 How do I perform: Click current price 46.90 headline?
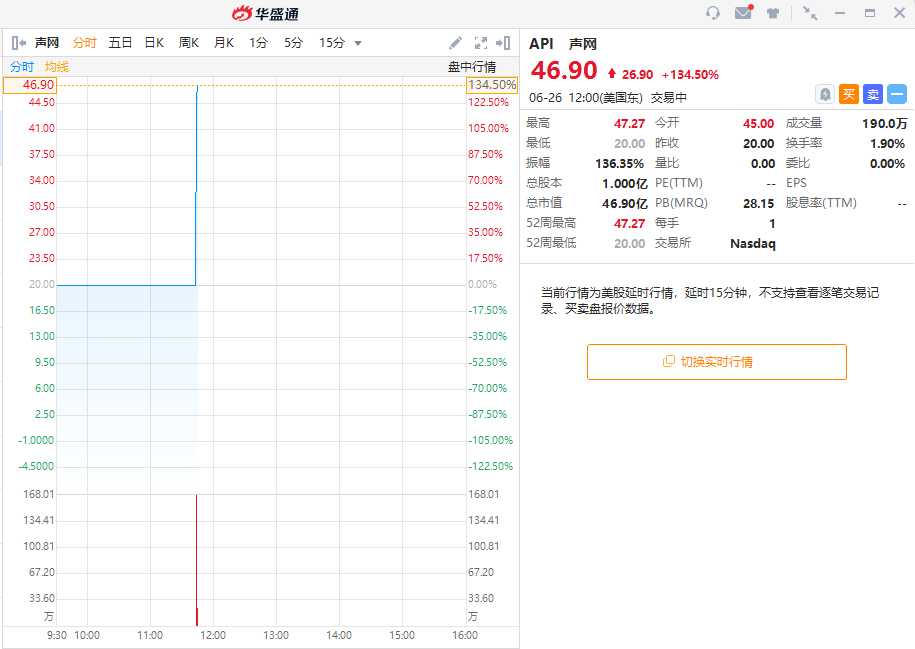coord(564,71)
